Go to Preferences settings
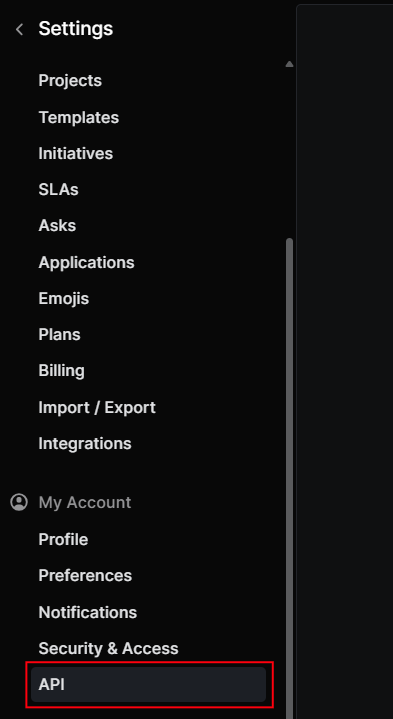This screenshot has height=719, width=393. point(85,575)
